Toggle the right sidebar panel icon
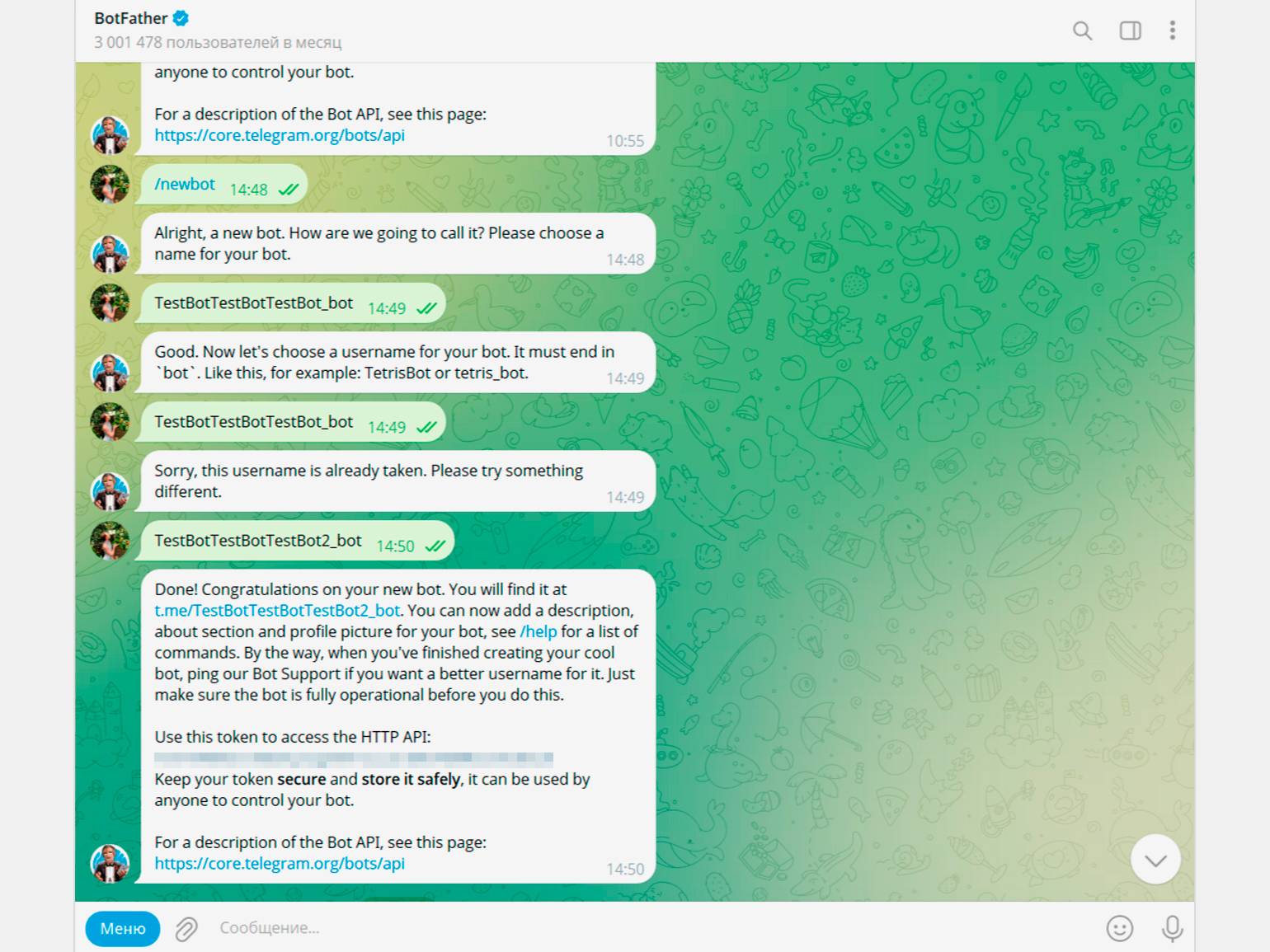Image resolution: width=1270 pixels, height=952 pixels. click(1130, 31)
